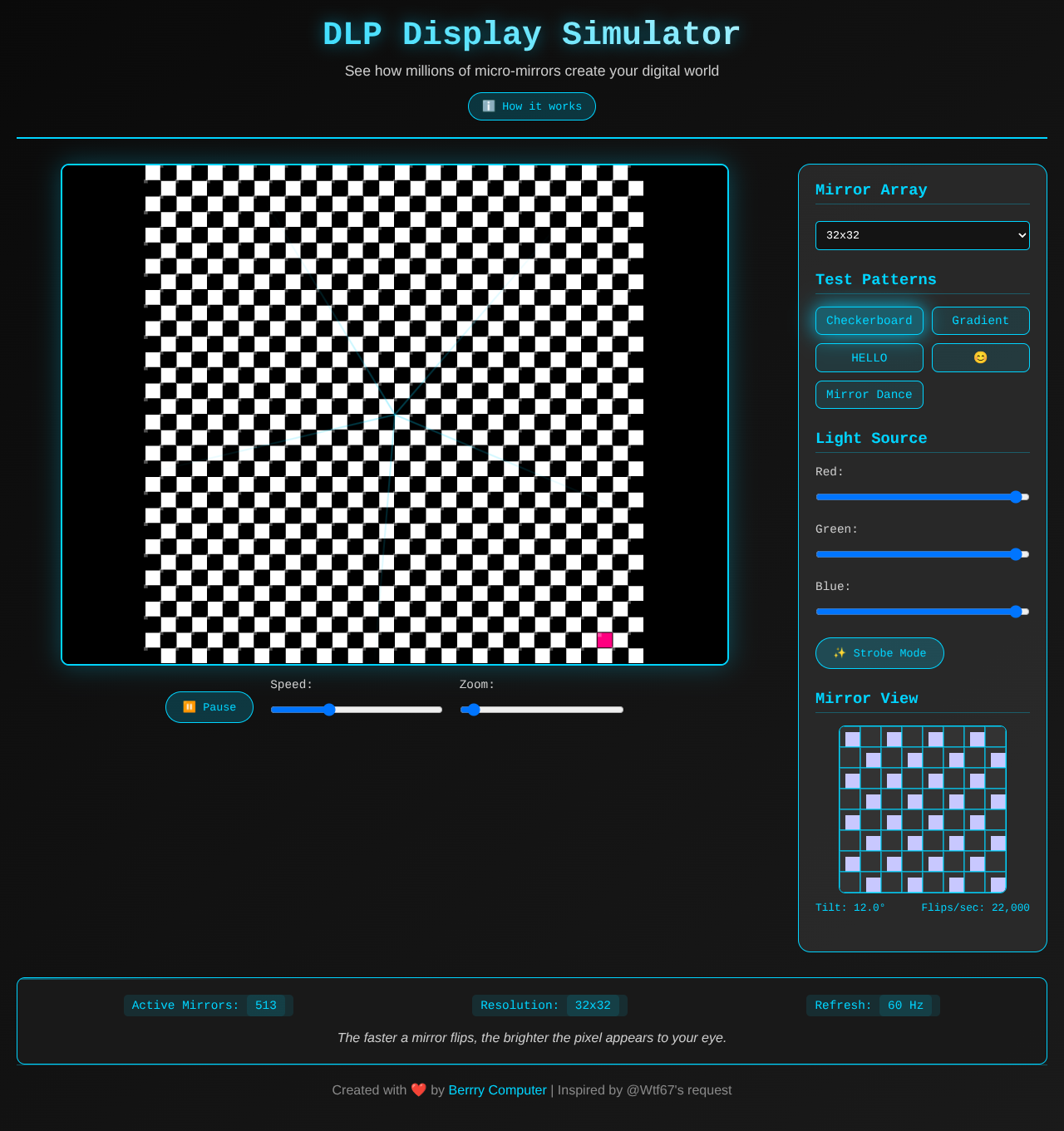Expand the 32x32 resolution selector
Viewport: 1064px width, 1131px height.
tap(923, 235)
